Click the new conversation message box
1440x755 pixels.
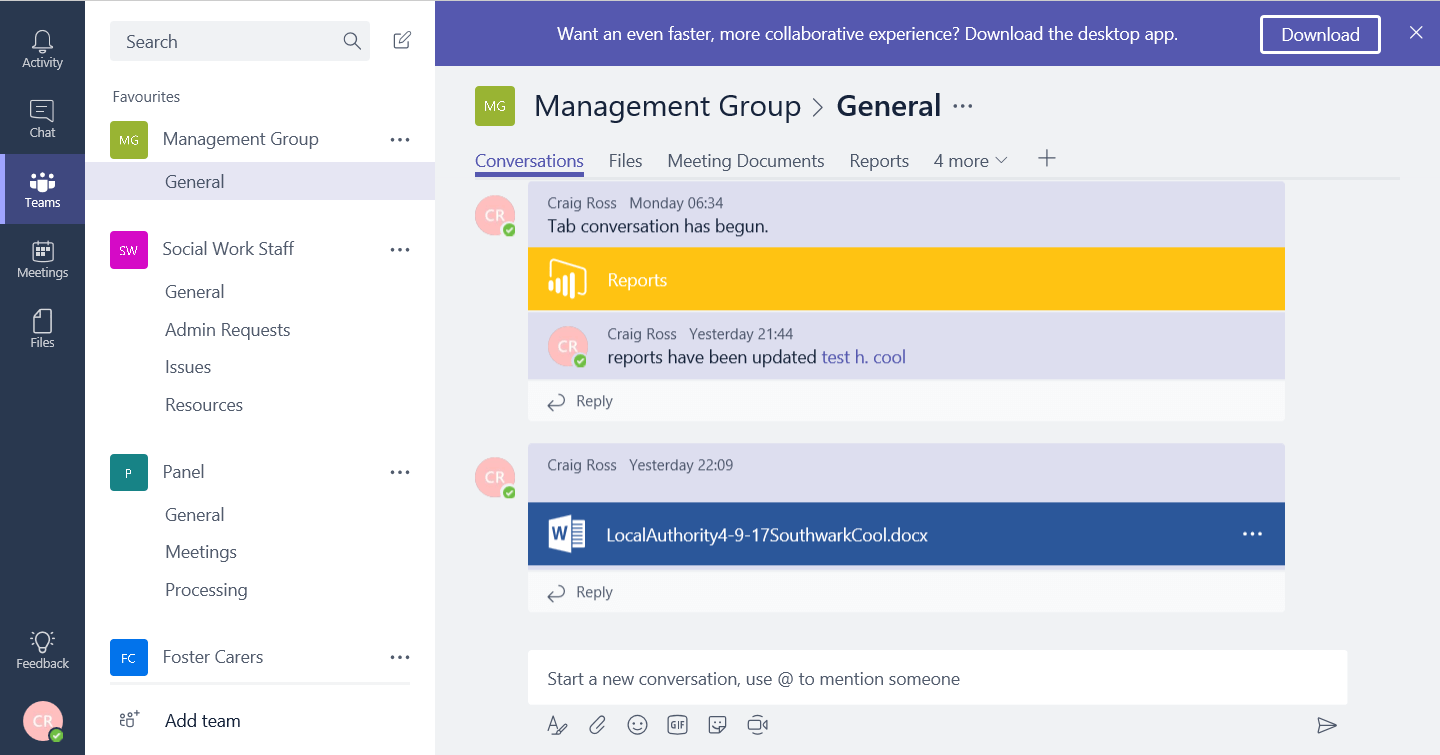(937, 679)
